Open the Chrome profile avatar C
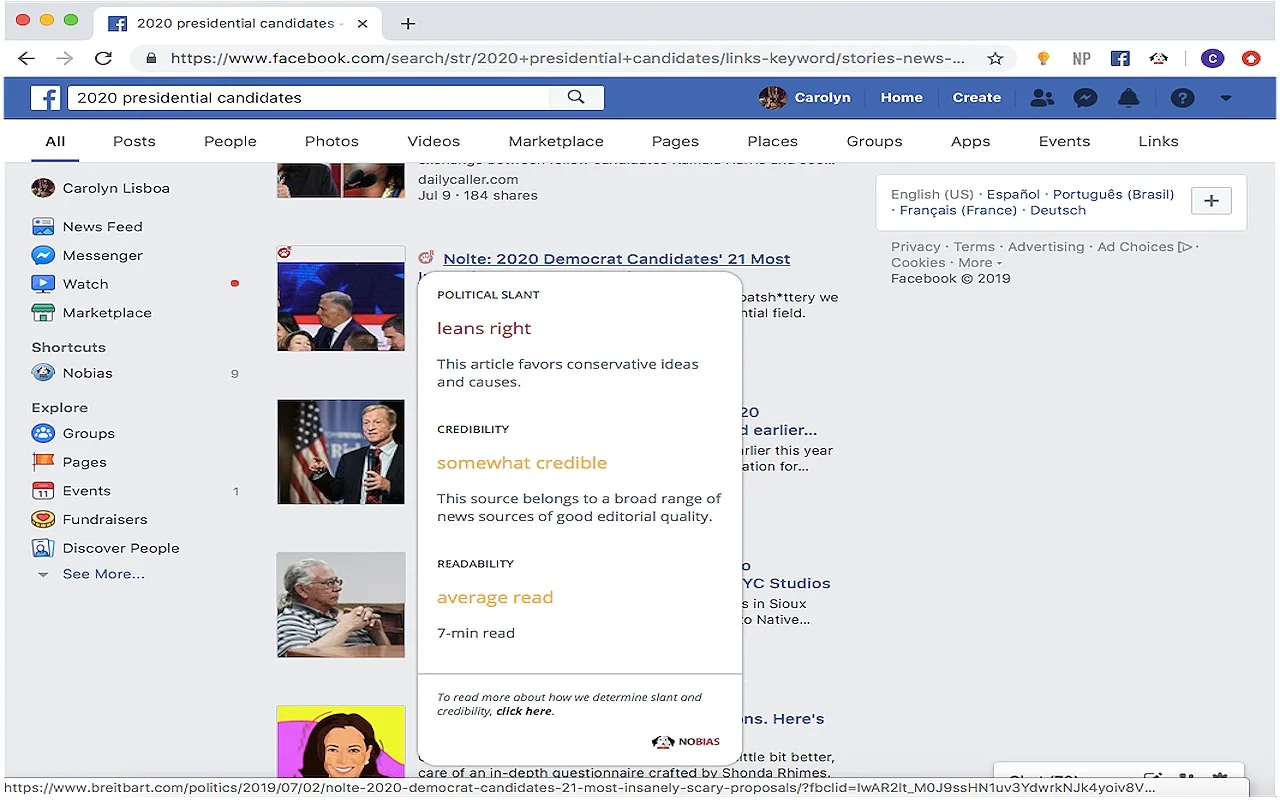This screenshot has height=800, width=1280. 1212,58
